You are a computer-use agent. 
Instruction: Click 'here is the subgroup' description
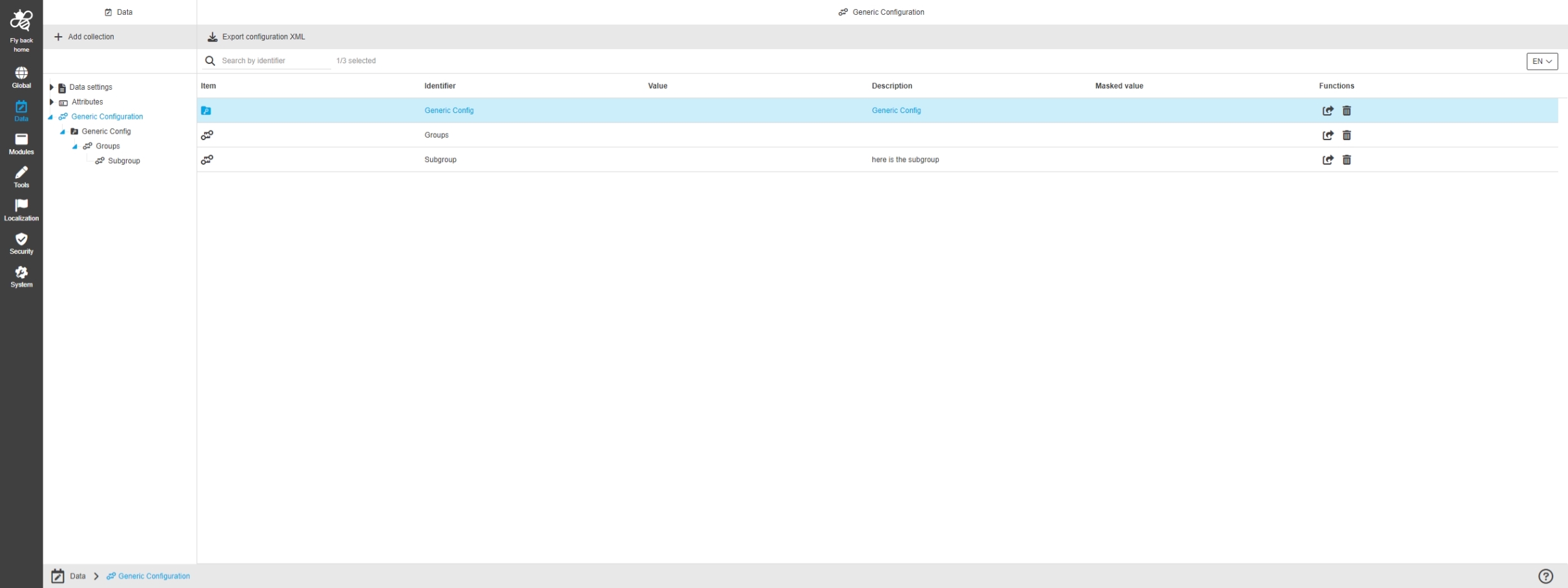tap(905, 159)
